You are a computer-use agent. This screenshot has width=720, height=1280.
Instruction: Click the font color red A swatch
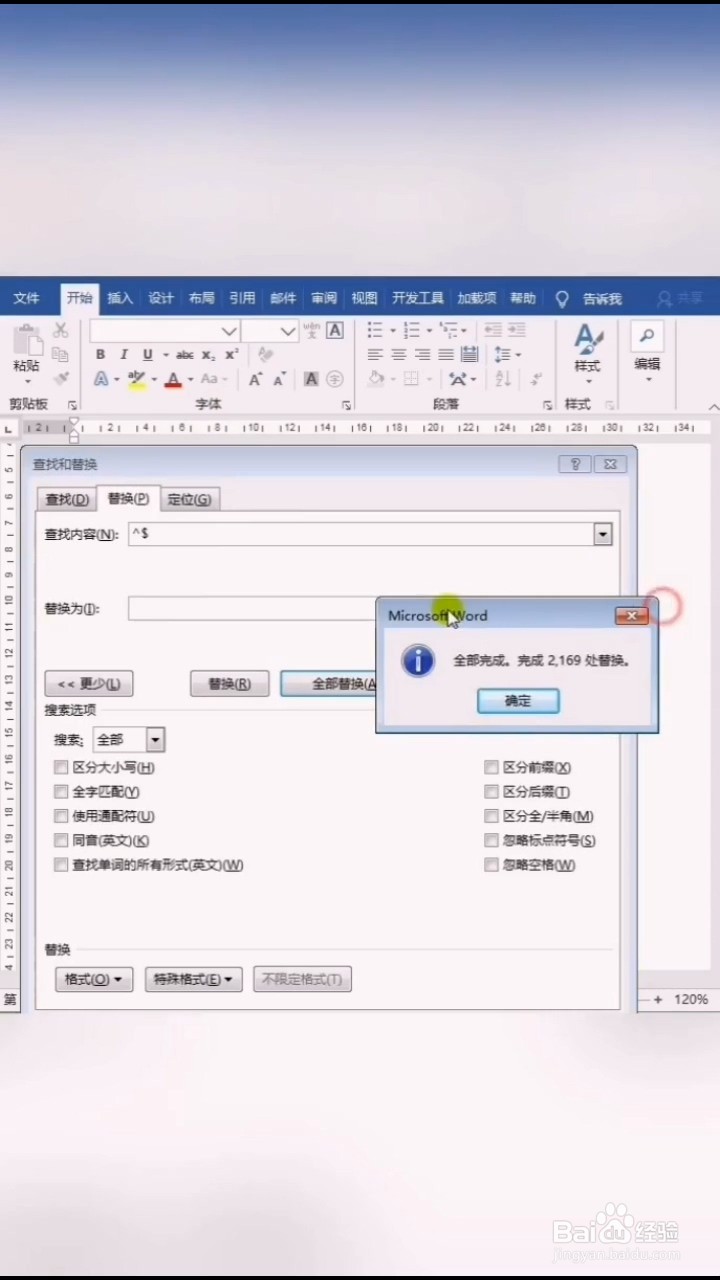click(173, 380)
